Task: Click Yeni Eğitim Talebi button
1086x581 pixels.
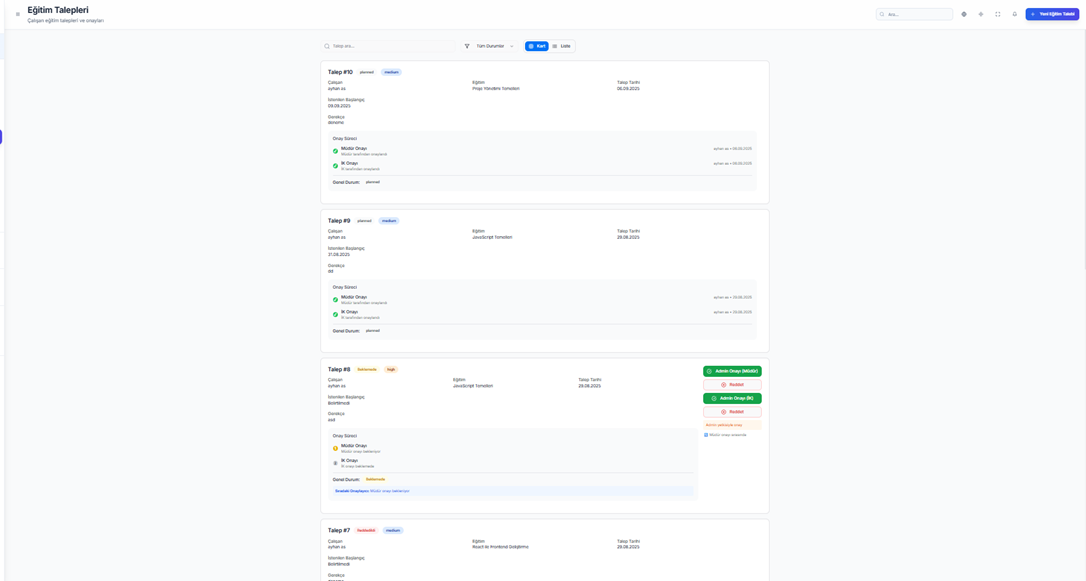Action: tap(1052, 14)
